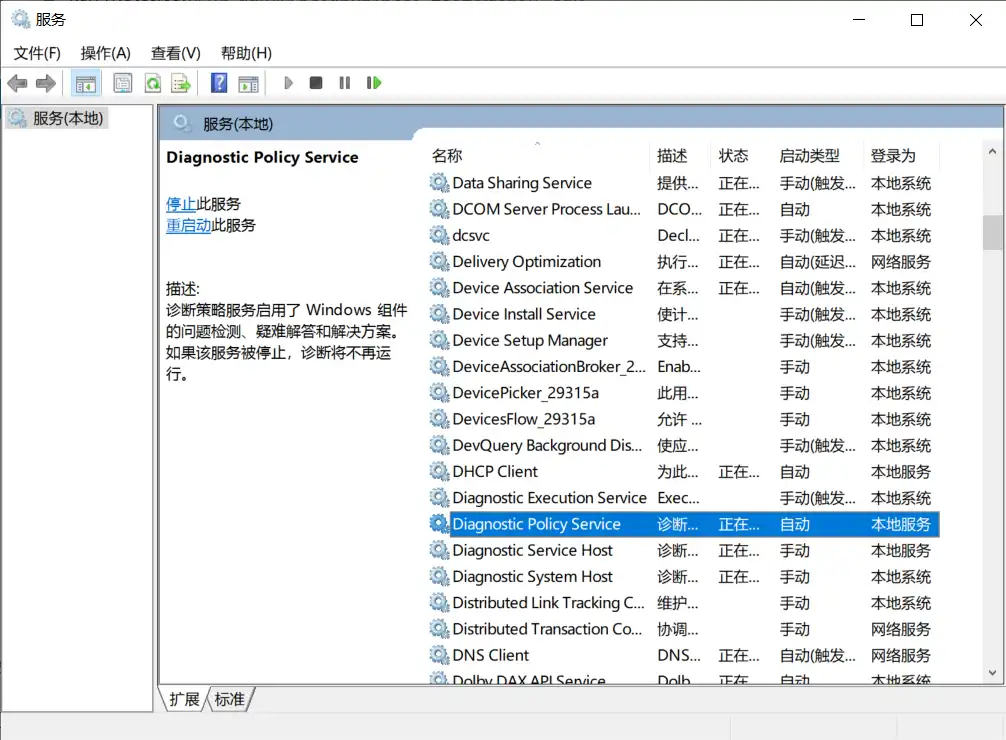Click the 停止 link to stop service
This screenshot has height=740, width=1006.
pyautogui.click(x=181, y=204)
